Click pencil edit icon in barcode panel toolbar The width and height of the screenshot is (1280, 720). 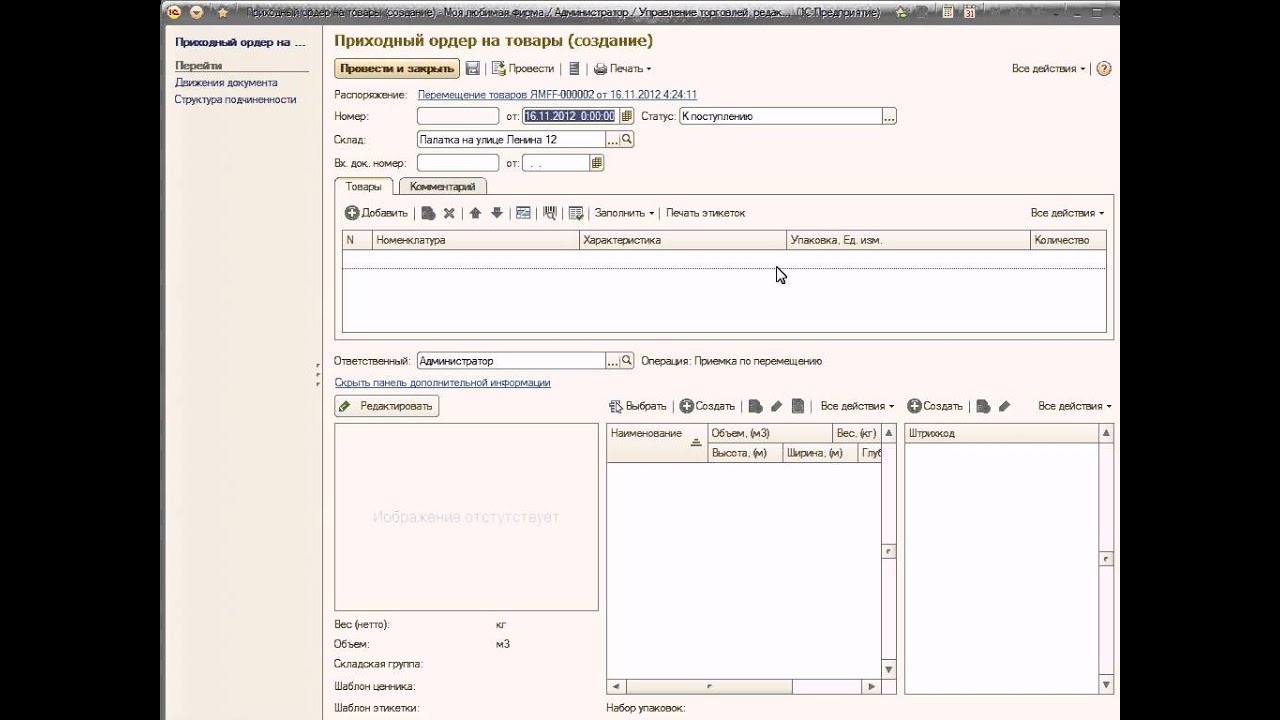pos(1004,406)
